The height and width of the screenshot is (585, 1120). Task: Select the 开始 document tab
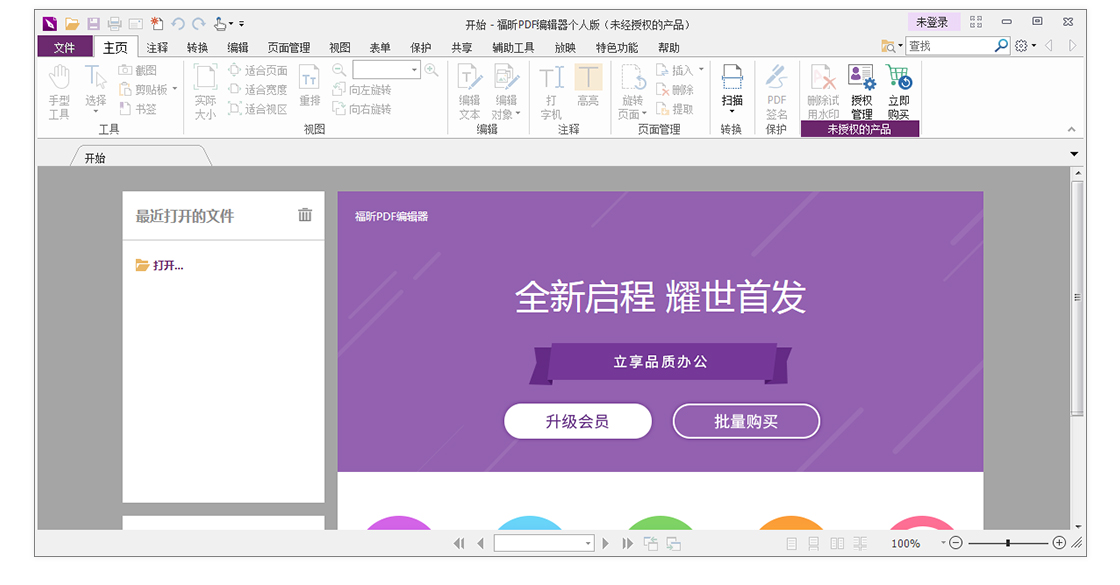click(x=141, y=156)
